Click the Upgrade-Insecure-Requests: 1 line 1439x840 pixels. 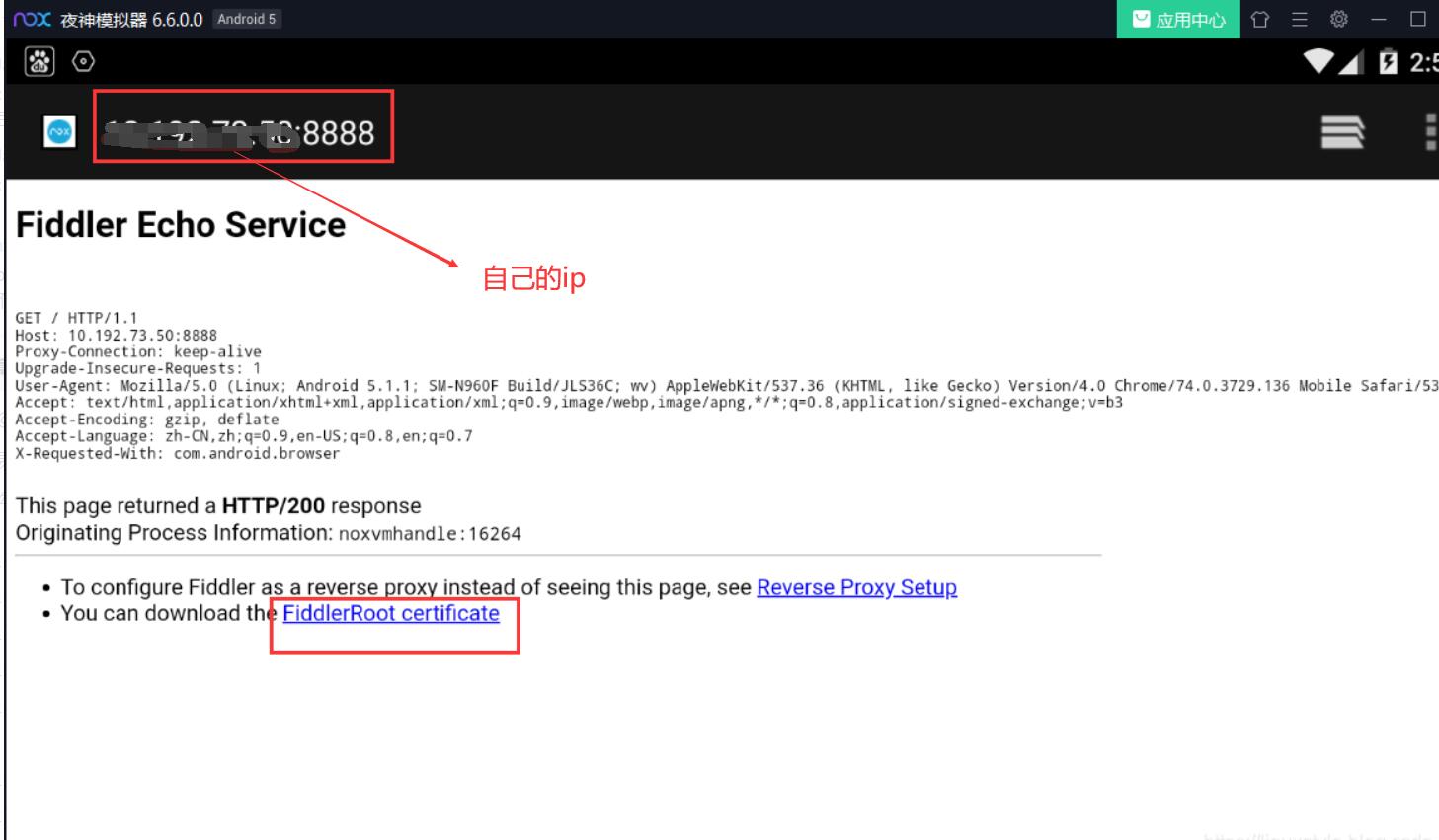point(138,369)
